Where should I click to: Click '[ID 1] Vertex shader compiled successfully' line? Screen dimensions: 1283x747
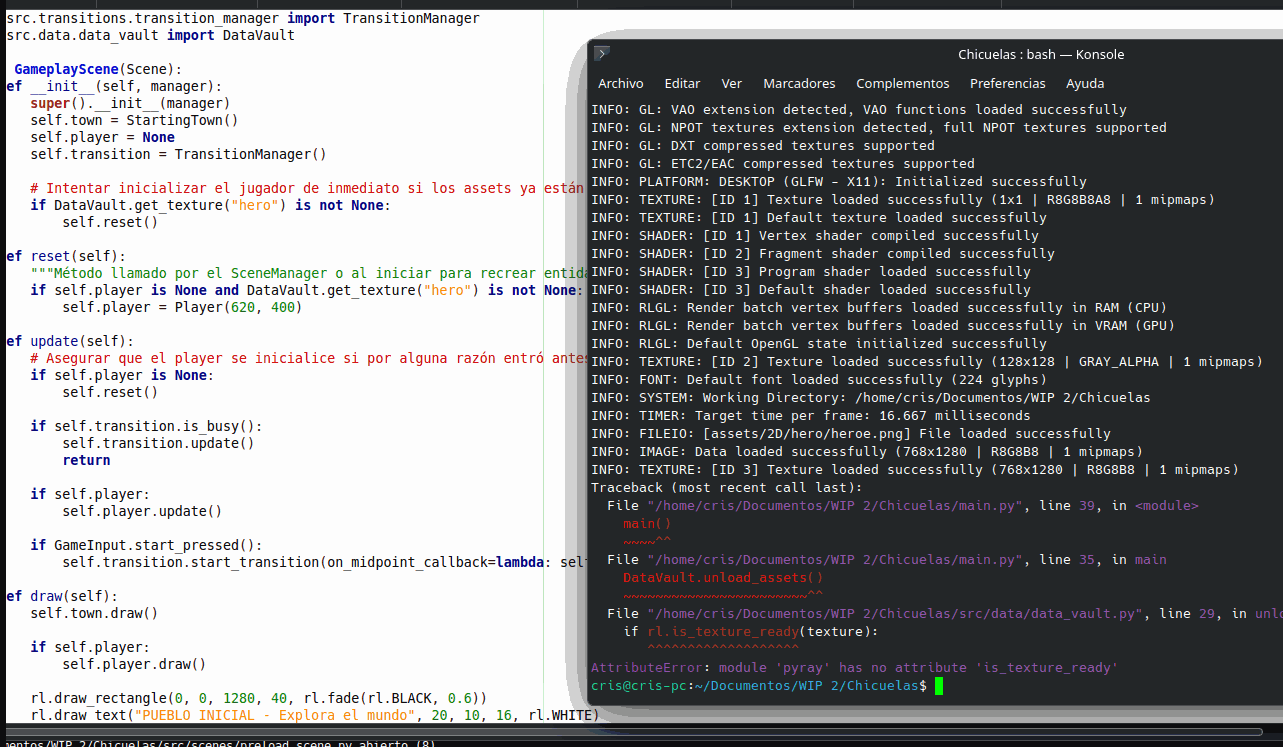coord(815,236)
